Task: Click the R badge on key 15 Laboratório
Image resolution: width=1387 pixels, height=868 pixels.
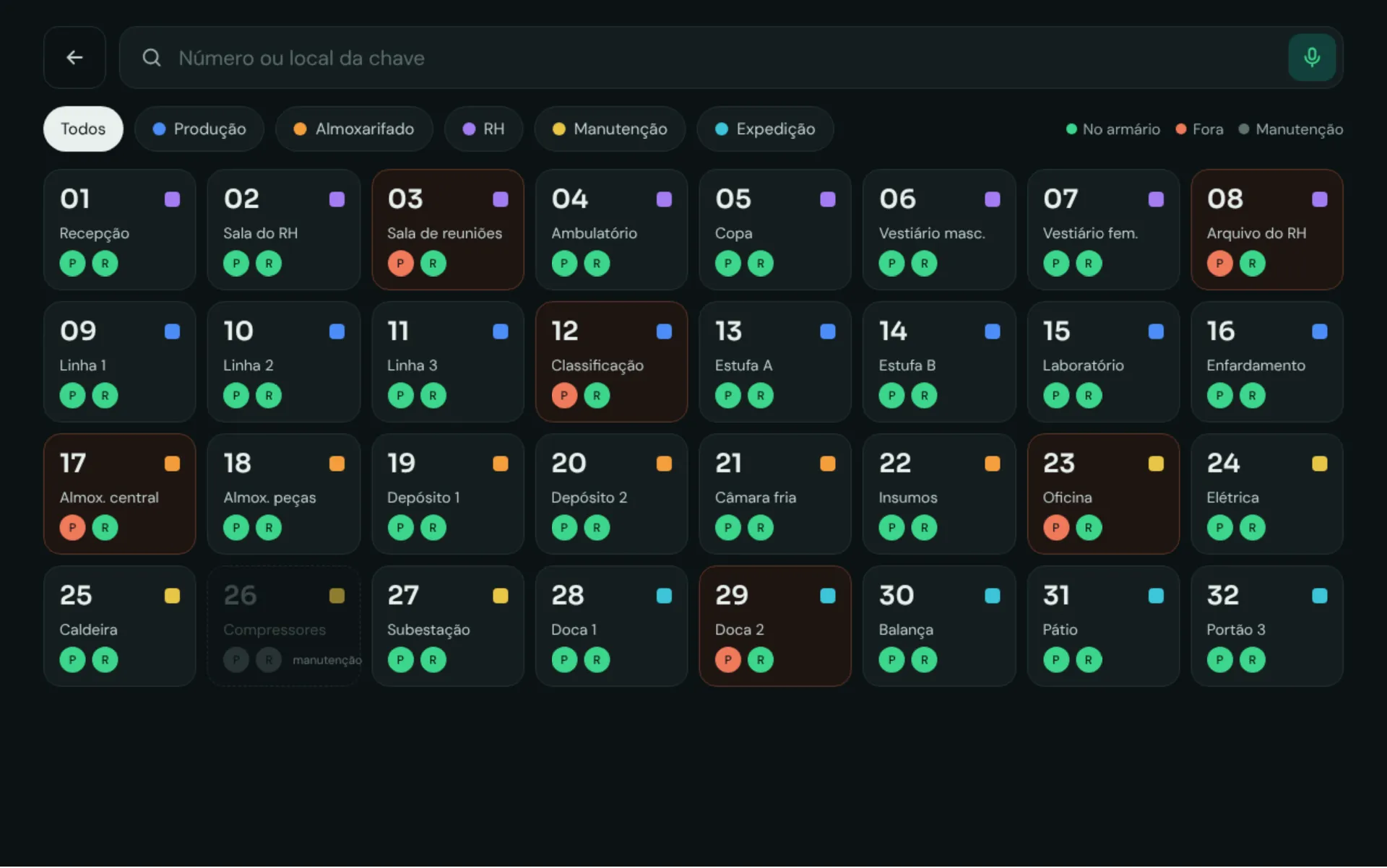Action: (x=1088, y=396)
